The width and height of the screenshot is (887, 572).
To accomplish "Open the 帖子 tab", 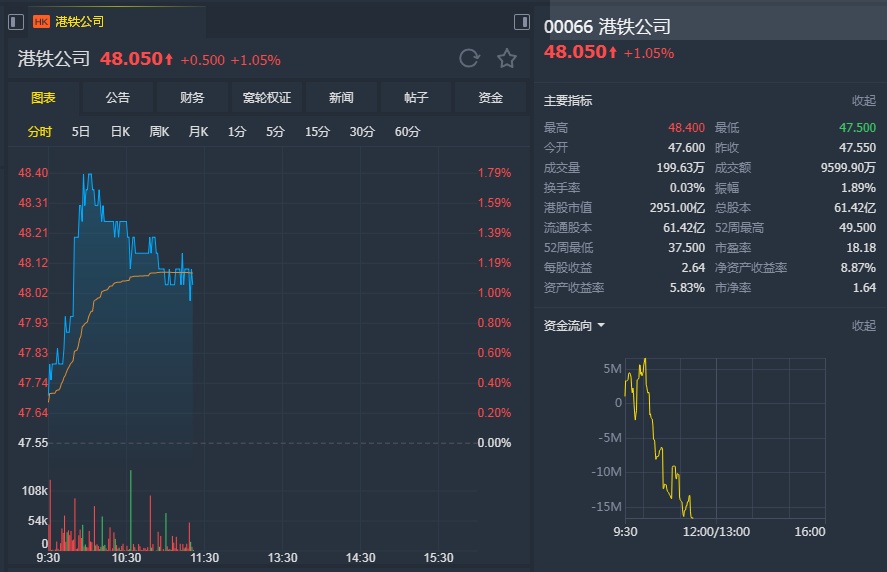I will click(416, 98).
